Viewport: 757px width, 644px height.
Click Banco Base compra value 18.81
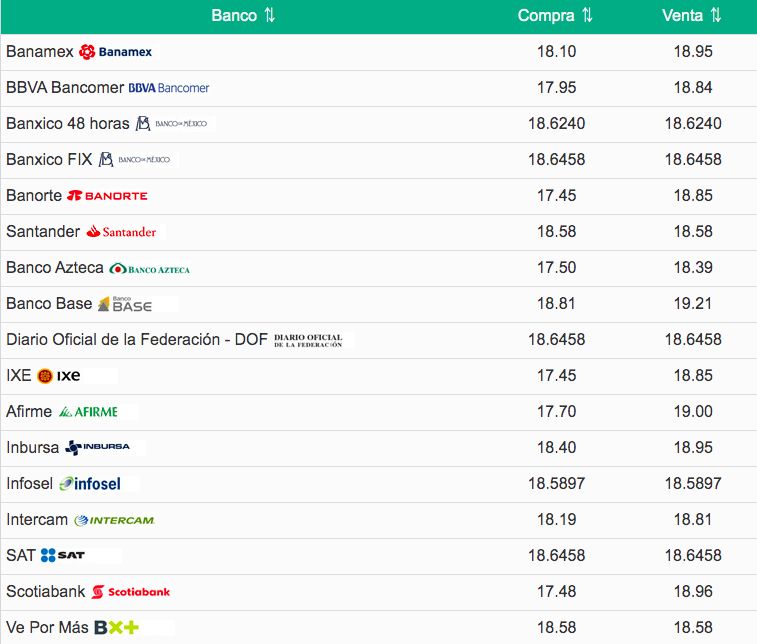(557, 304)
